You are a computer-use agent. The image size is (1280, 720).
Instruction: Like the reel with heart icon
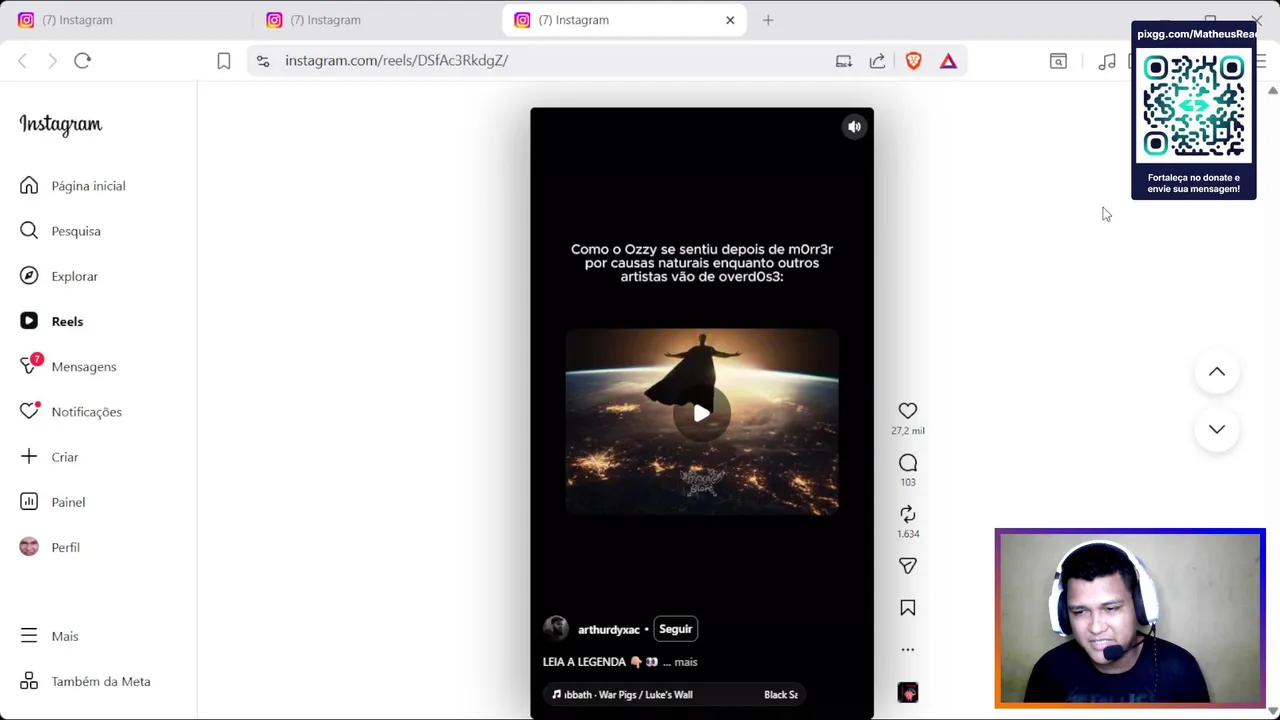coord(908,411)
